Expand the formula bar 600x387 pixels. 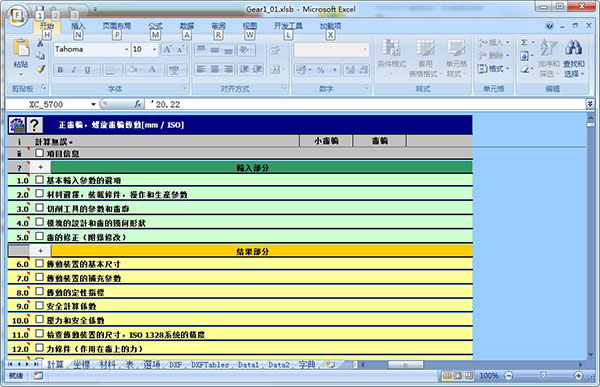590,103
